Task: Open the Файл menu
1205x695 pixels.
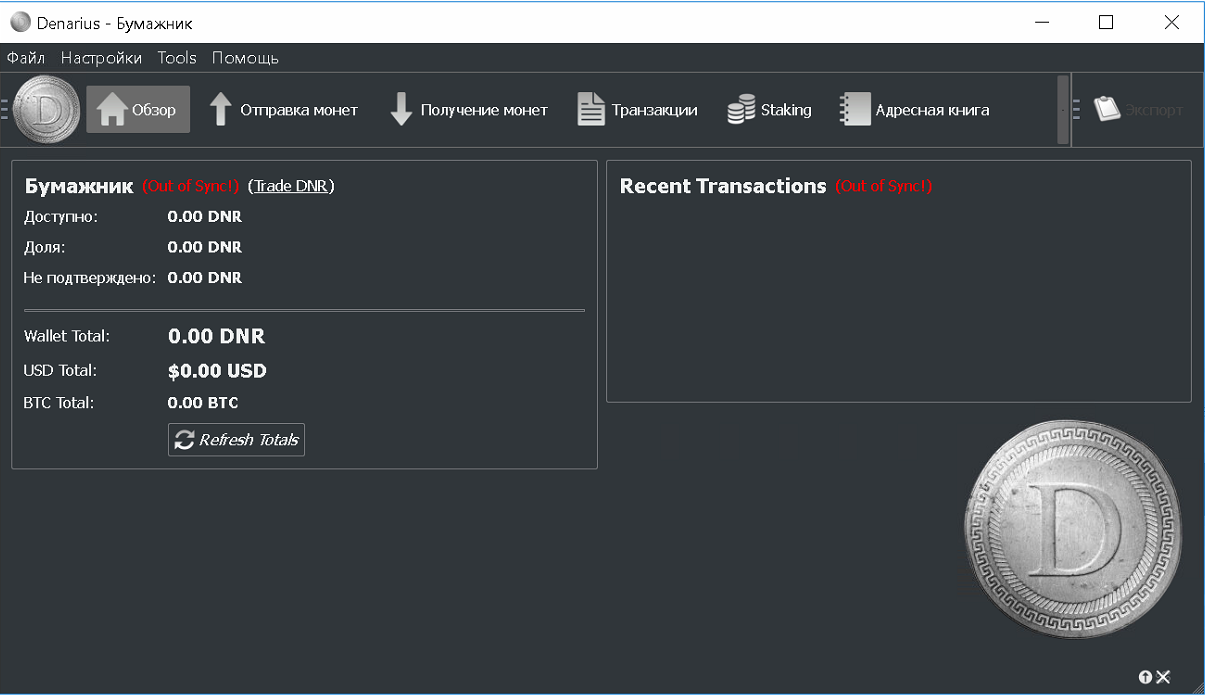Action: (26, 58)
